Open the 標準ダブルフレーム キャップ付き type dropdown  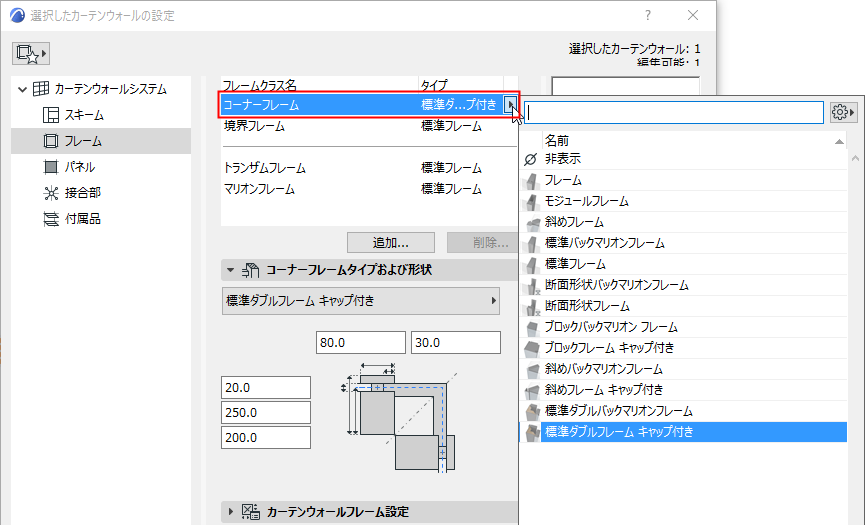(x=361, y=301)
